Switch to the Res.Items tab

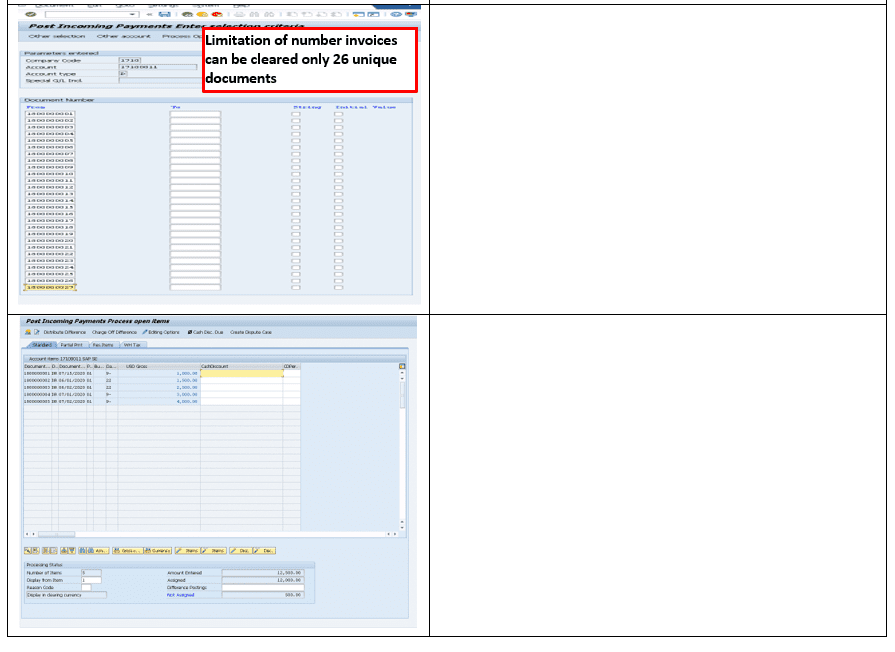(103, 344)
